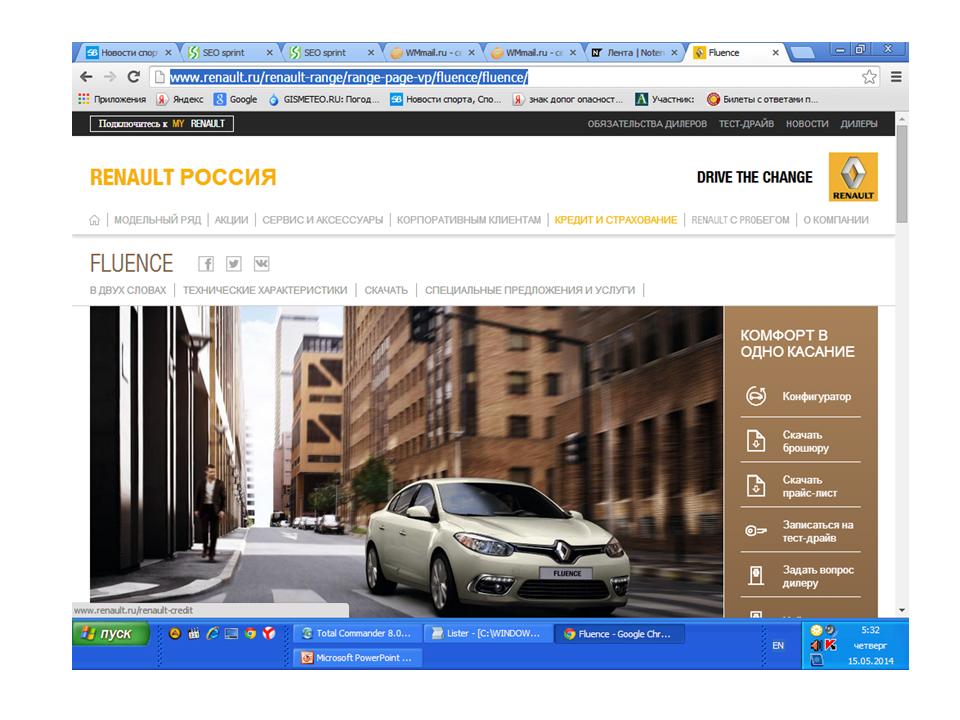Open a new browser tab

pyautogui.click(x=803, y=53)
